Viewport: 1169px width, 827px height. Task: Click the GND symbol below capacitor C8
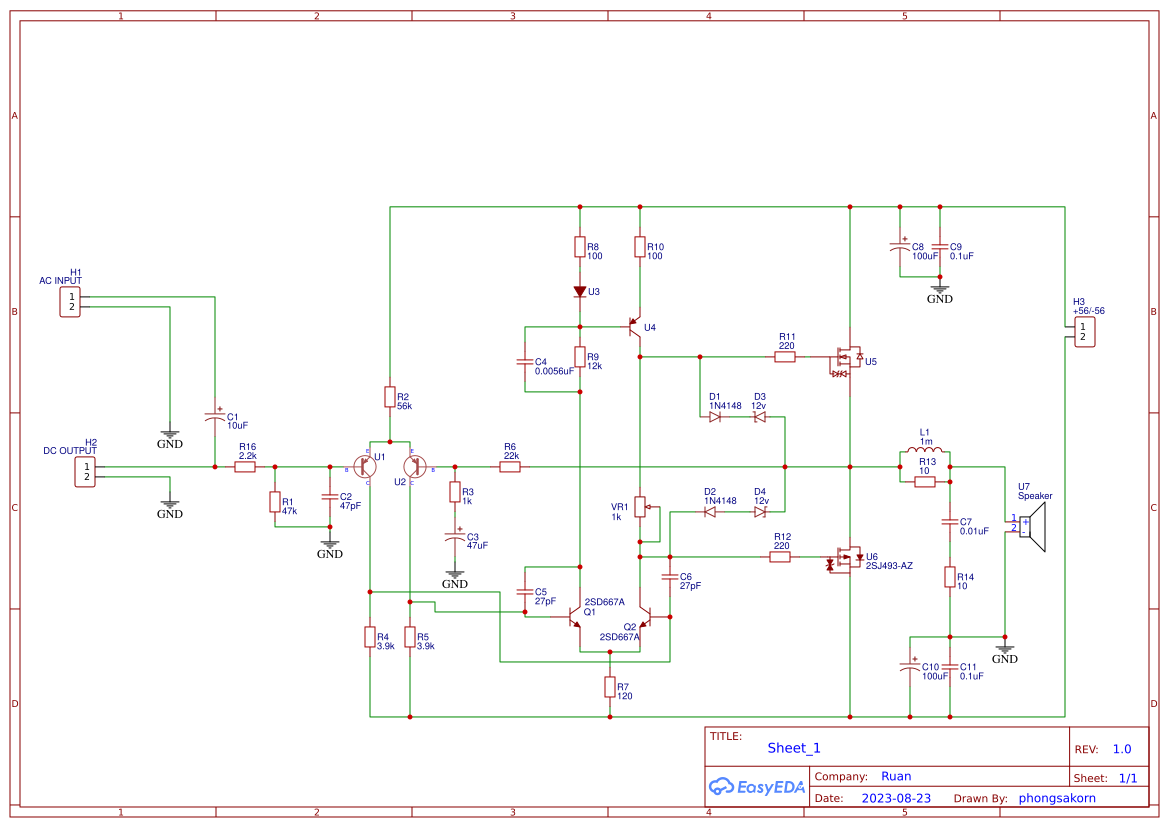coord(939,290)
